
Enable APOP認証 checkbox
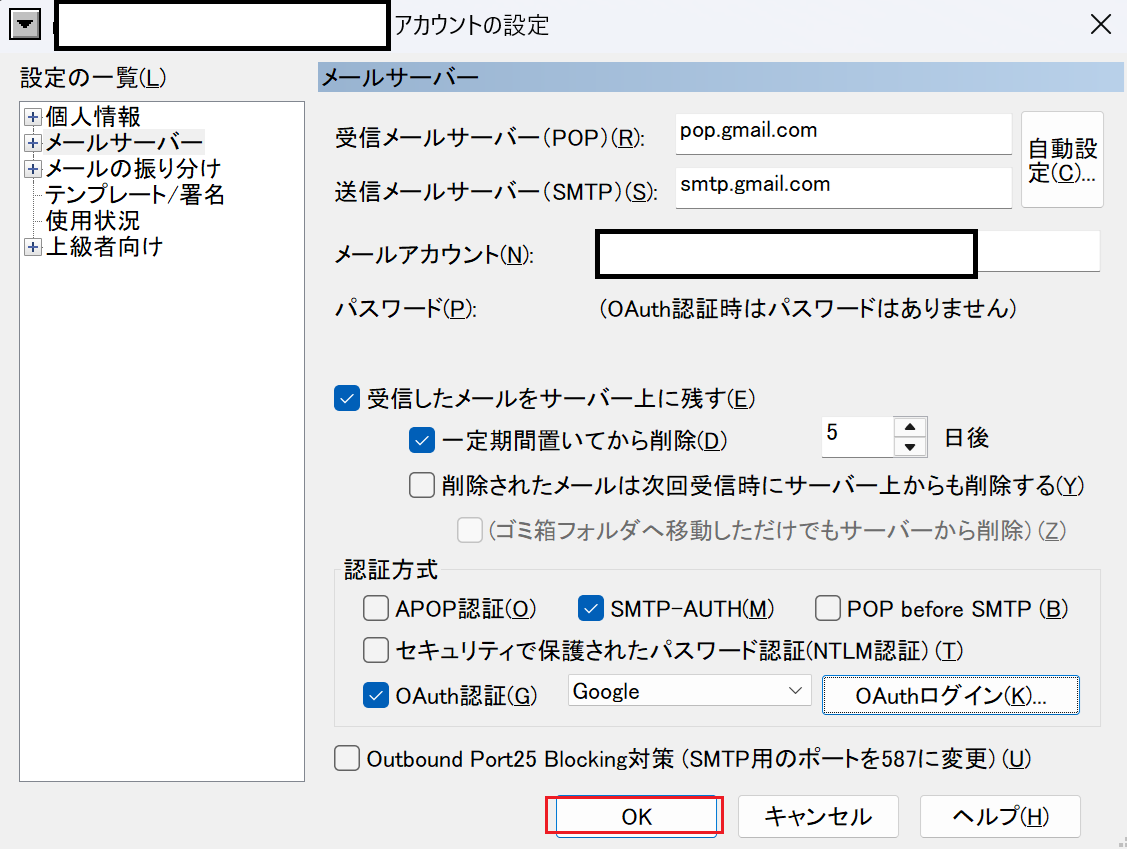(376, 608)
